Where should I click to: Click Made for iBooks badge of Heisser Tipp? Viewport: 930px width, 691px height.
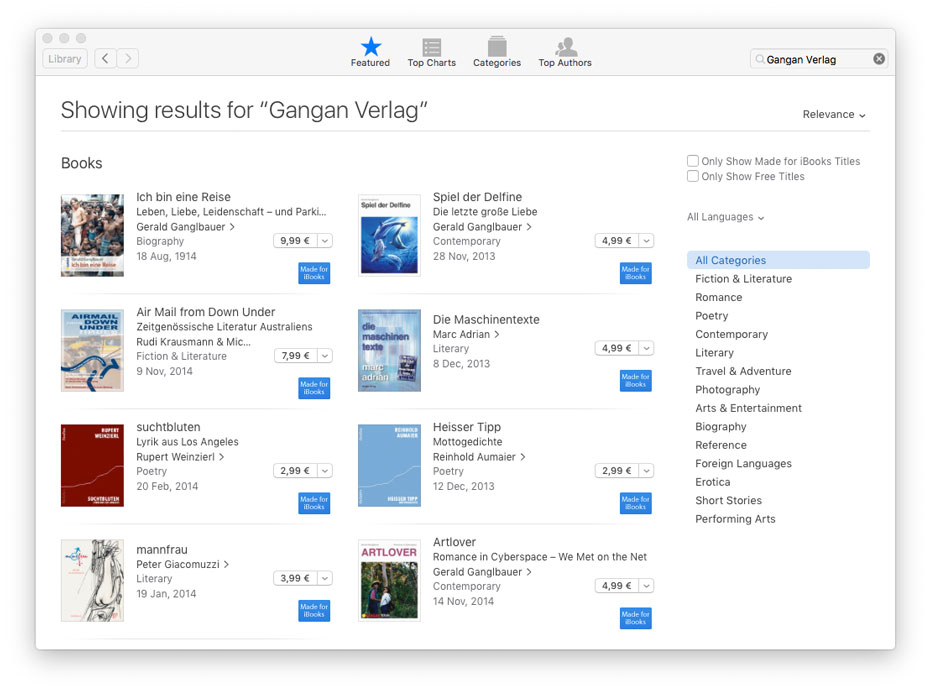(635, 503)
